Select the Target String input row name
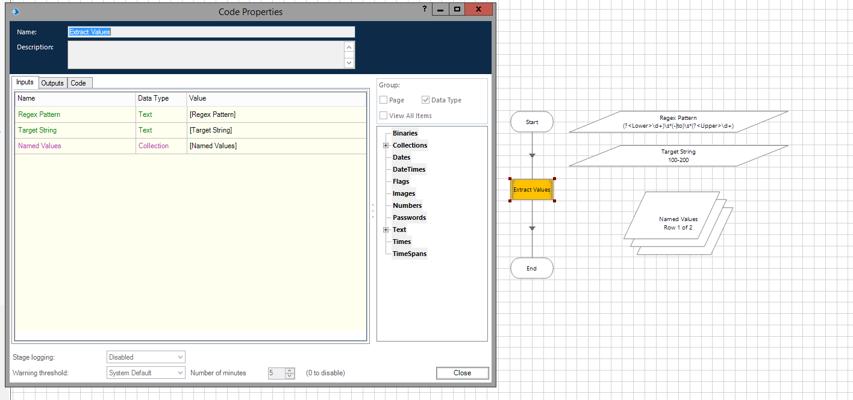Screen dimensions: 853x400 point(37,130)
